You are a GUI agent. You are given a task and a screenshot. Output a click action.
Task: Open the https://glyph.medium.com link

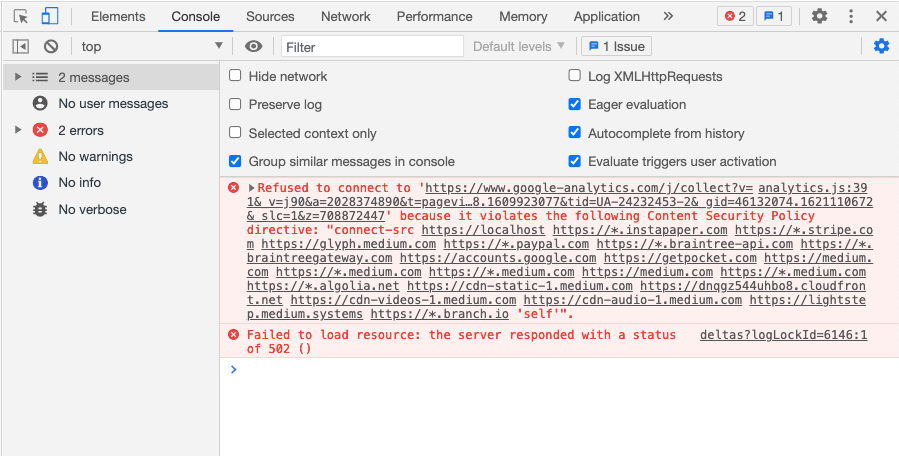click(x=349, y=244)
